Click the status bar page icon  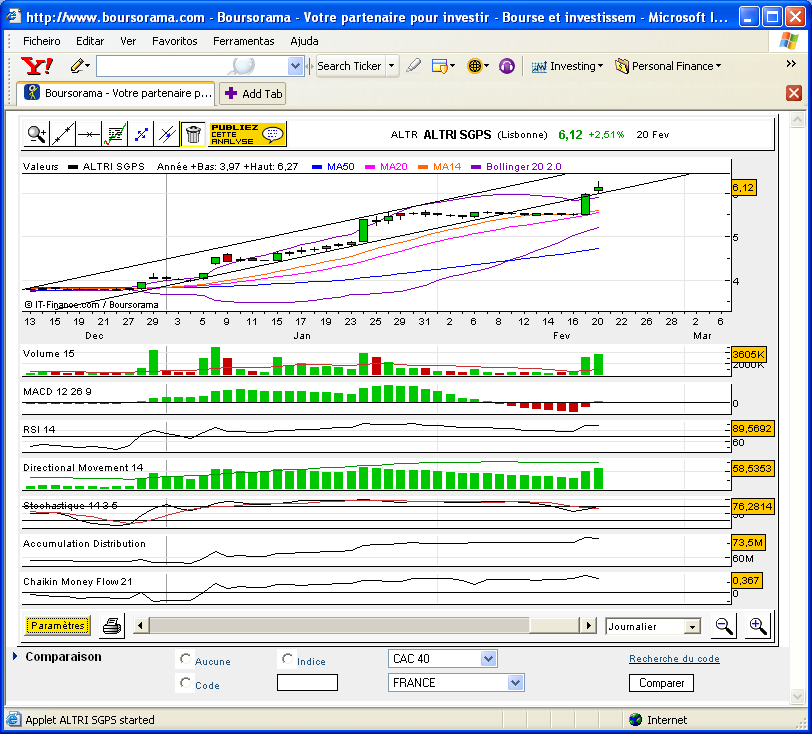(14, 719)
